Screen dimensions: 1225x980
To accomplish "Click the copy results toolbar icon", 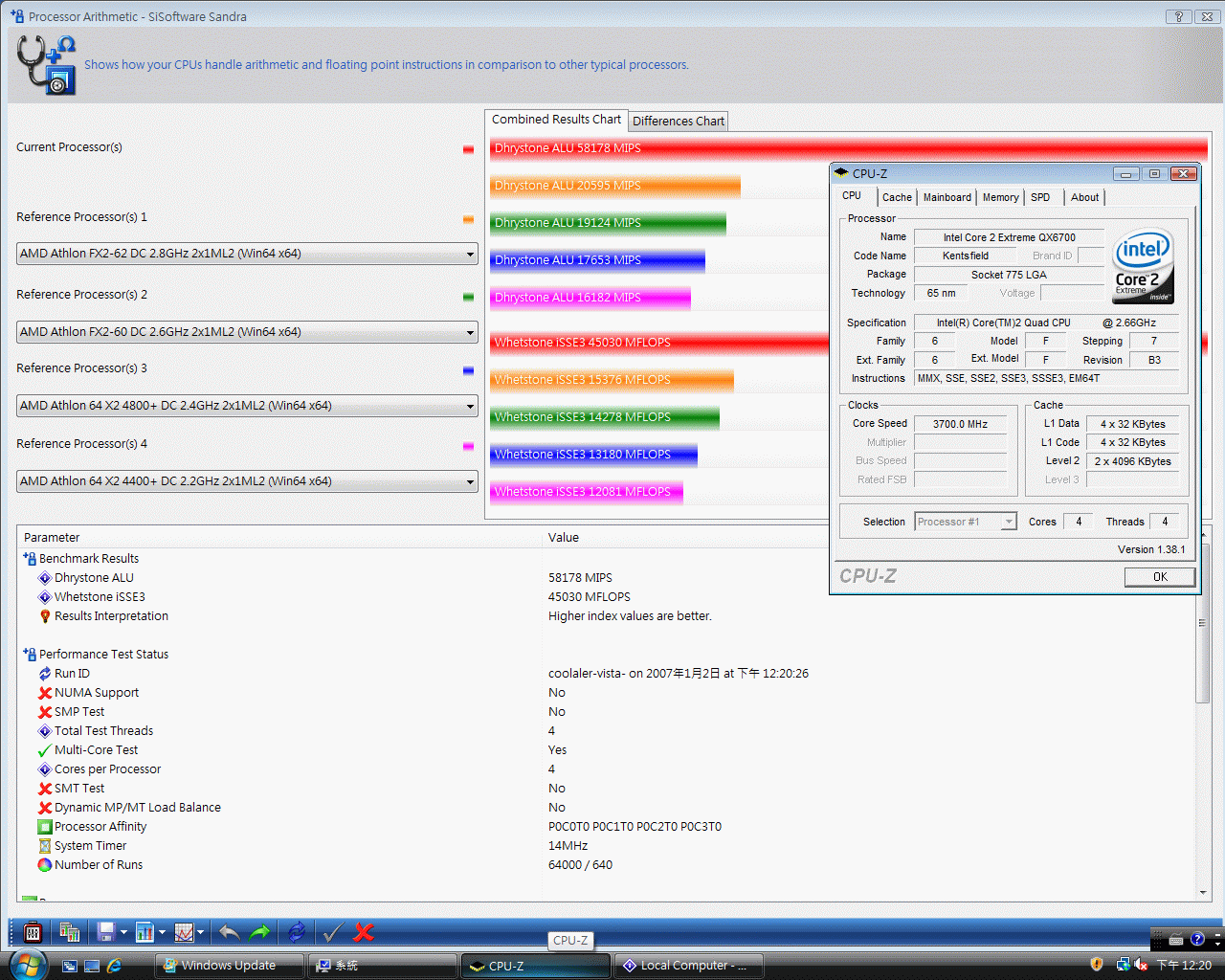I will 69,932.
